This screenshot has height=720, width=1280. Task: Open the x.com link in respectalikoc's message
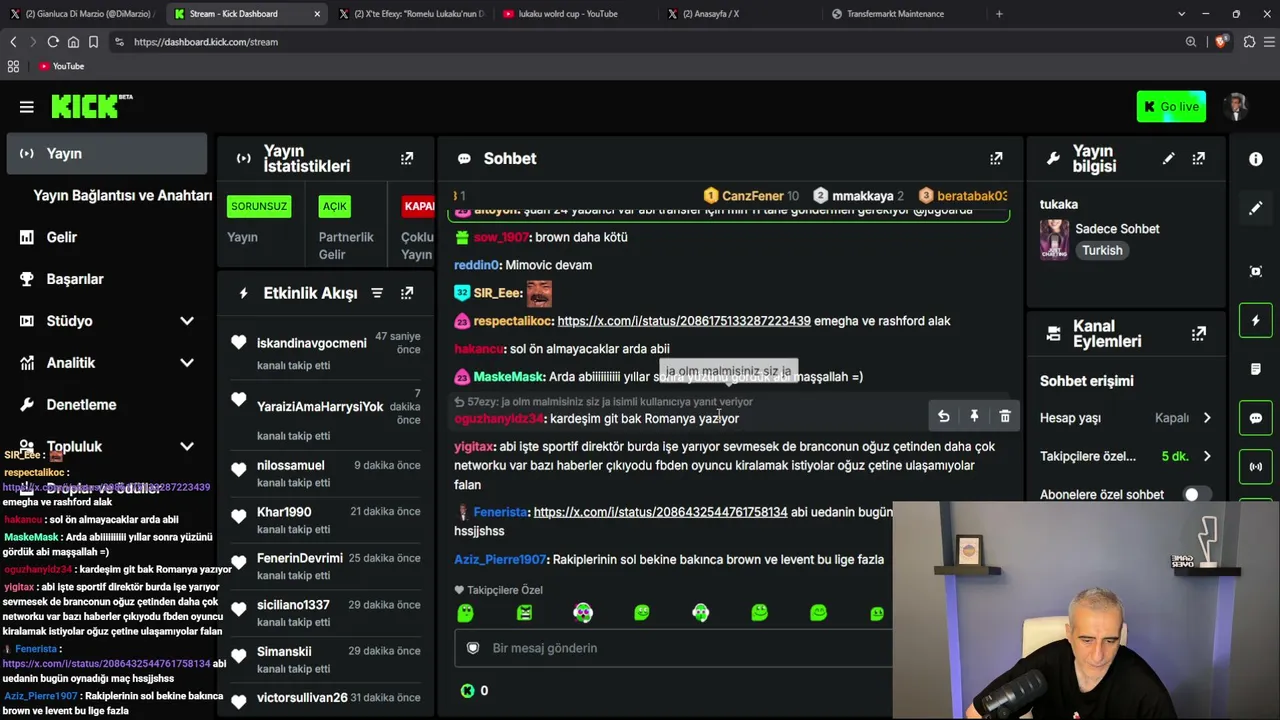click(684, 321)
